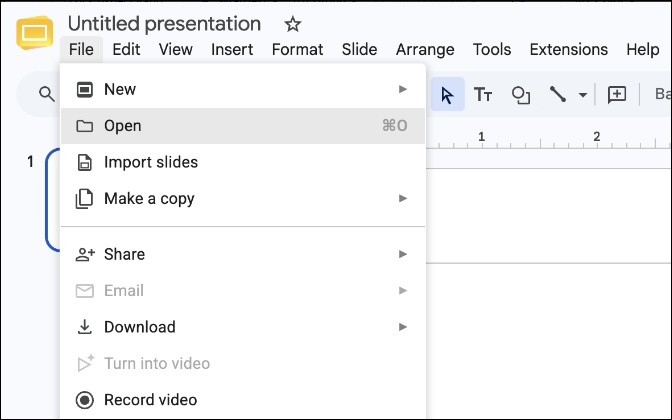
Task: Open the Help menu
Action: pos(642,49)
